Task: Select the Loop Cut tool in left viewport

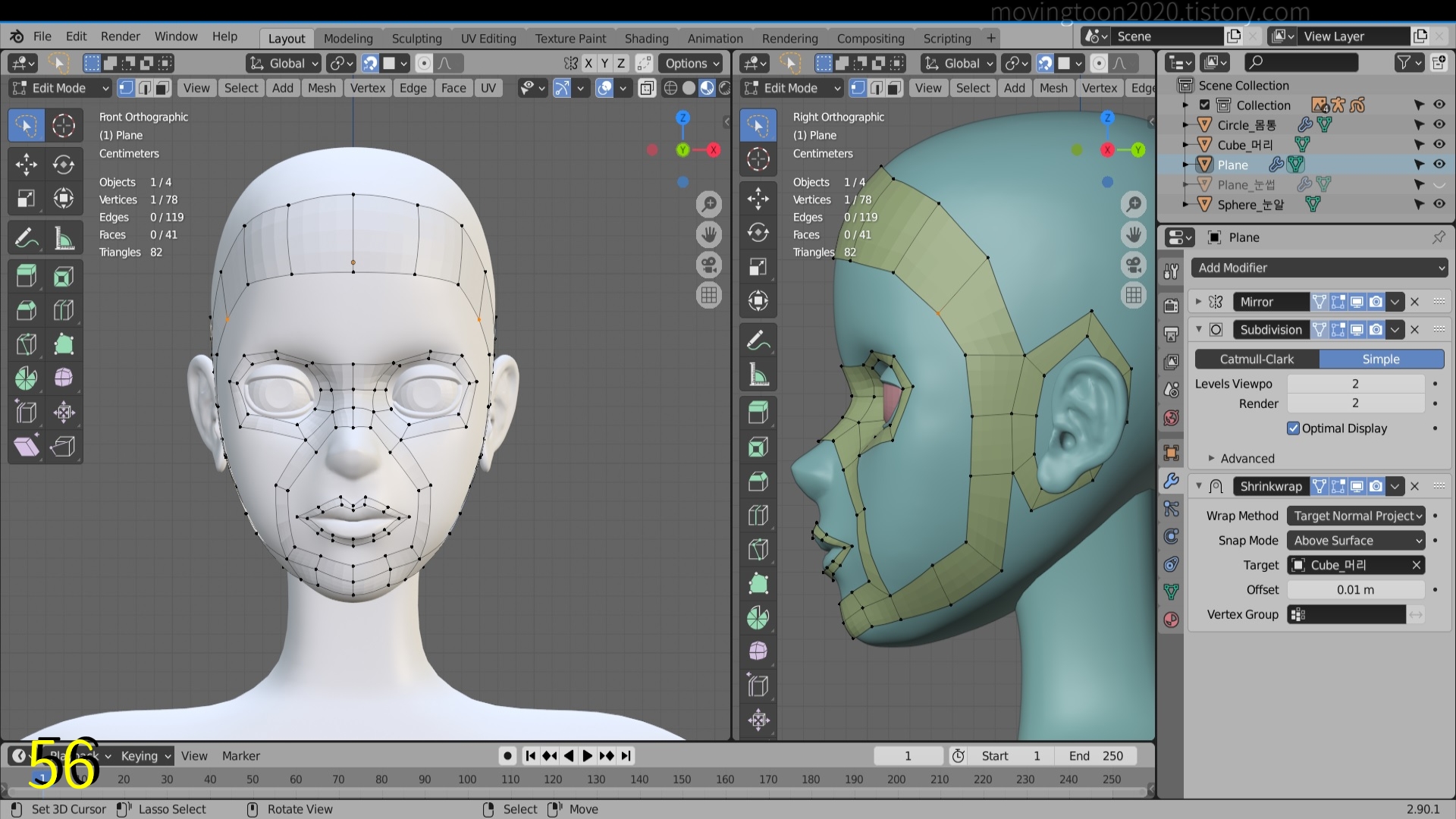Action: coord(64,310)
